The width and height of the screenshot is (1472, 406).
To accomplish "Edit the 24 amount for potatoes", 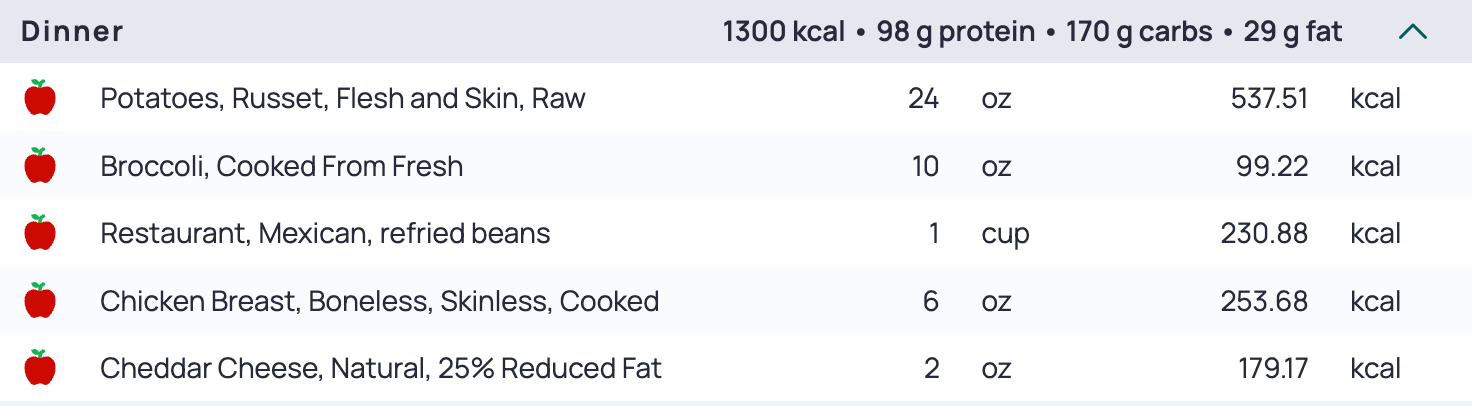I will point(923,99).
